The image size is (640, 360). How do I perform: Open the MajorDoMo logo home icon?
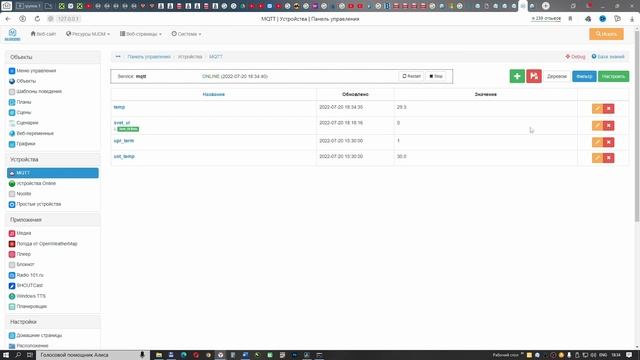pyautogui.click(x=12, y=34)
